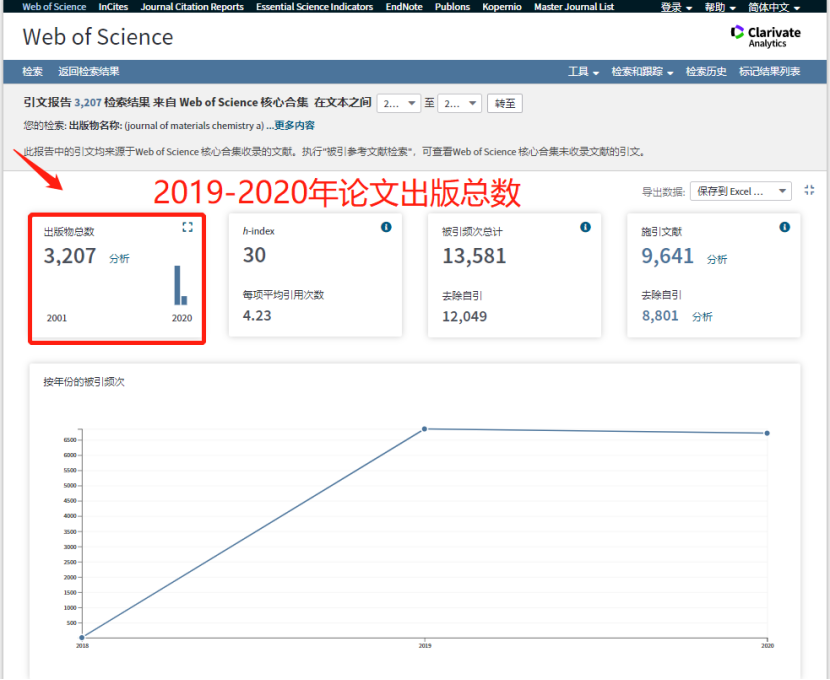Viewport: 830px width, 680px height.
Task: Open 标记结果列表 marked list
Action: (769, 71)
